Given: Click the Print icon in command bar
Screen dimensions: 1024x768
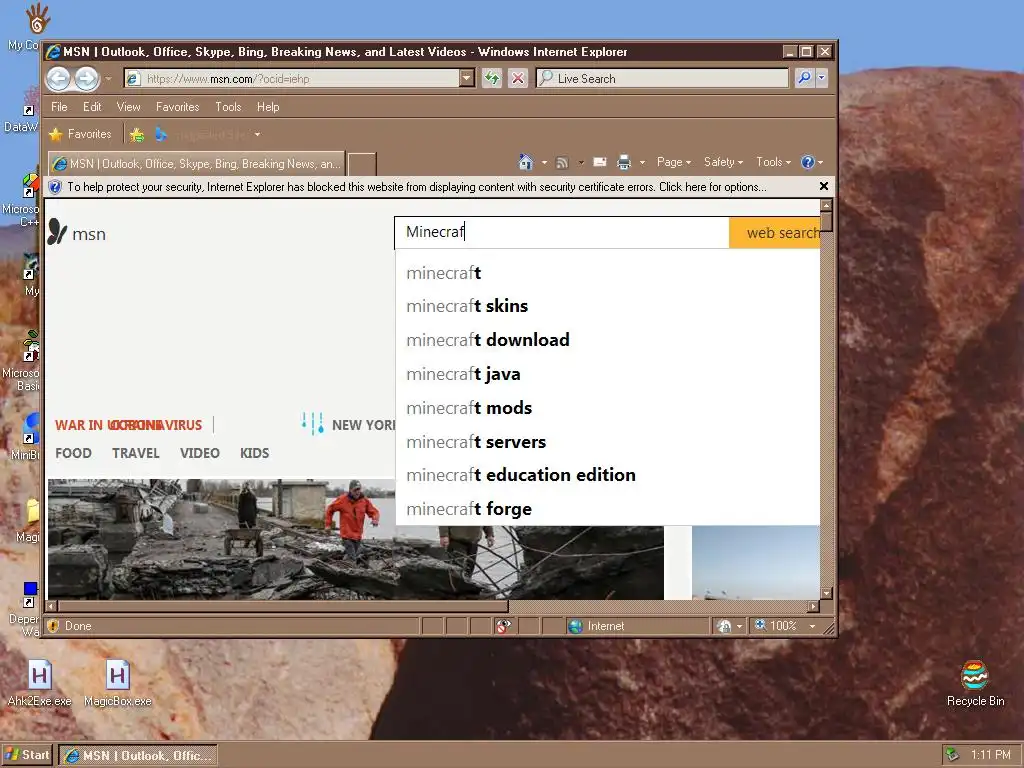Looking at the screenshot, I should pyautogui.click(x=624, y=162).
